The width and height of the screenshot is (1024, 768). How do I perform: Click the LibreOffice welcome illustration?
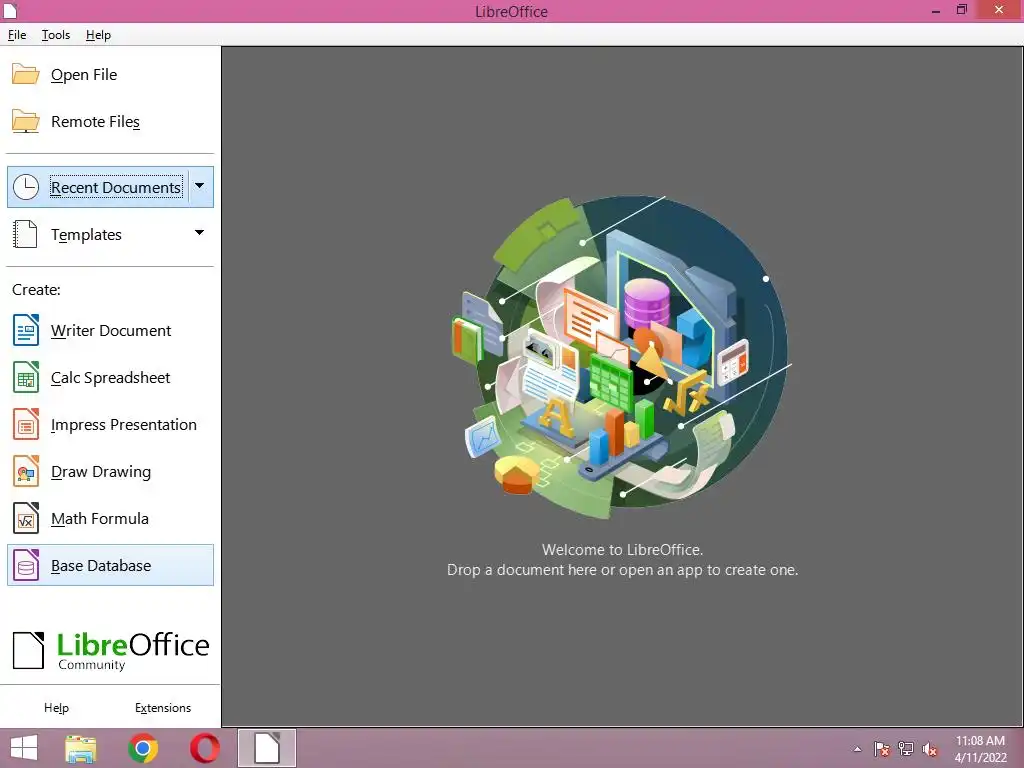click(621, 357)
